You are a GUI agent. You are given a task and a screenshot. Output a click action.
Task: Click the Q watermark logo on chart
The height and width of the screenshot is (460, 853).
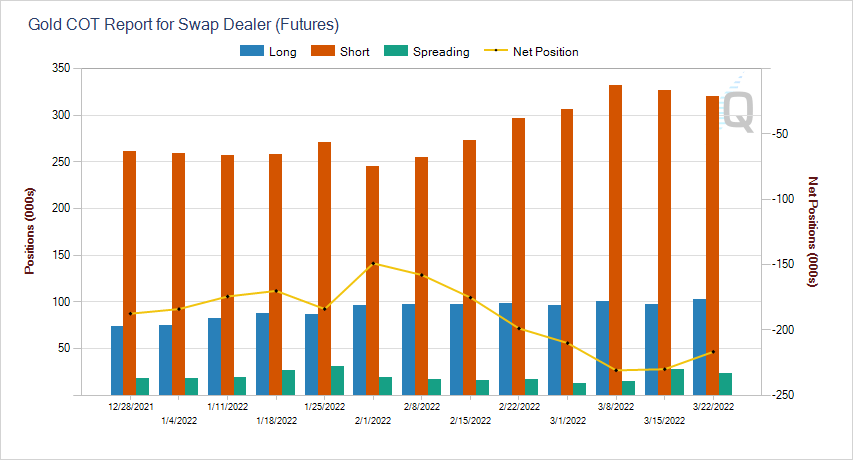[738, 105]
